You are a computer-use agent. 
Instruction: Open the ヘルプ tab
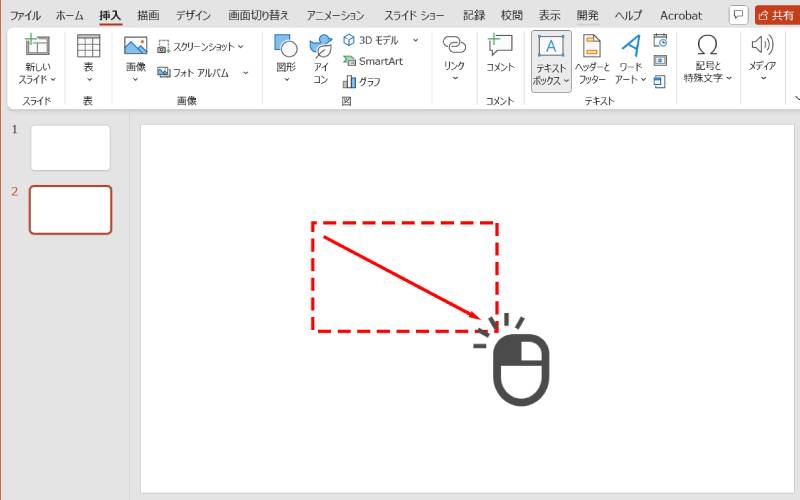(x=629, y=15)
